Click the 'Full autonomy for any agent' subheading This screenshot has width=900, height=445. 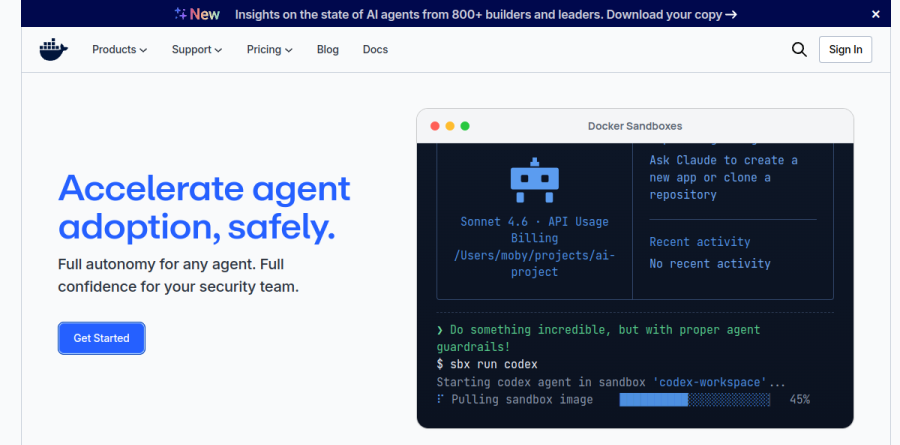(179, 276)
